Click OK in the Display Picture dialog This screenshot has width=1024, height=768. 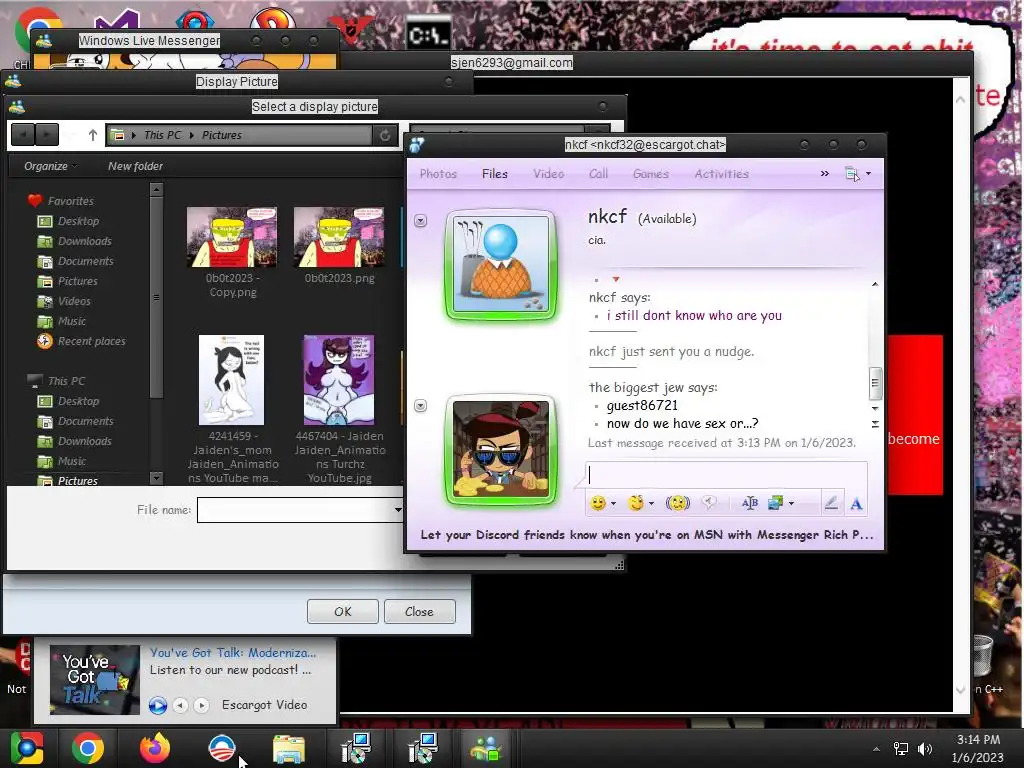[x=343, y=612]
